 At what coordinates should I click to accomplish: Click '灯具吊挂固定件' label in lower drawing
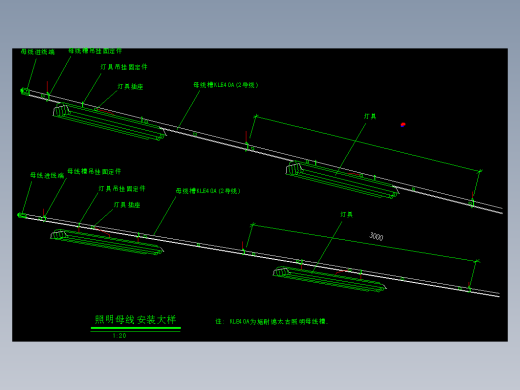click(x=122, y=189)
